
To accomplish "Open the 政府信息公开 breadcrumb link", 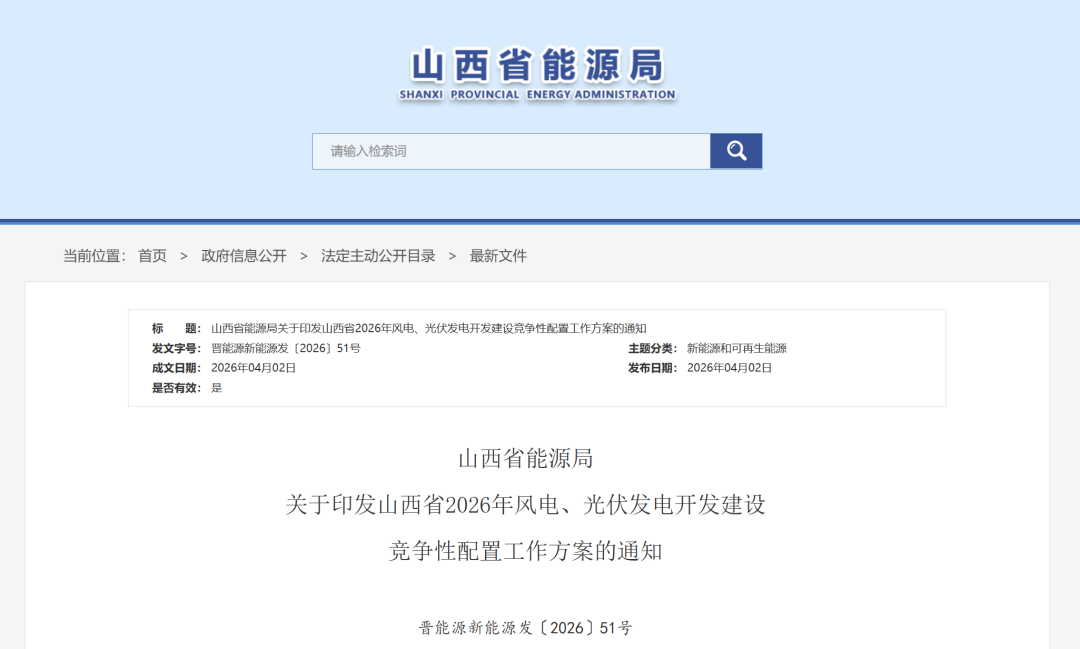I will (244, 256).
